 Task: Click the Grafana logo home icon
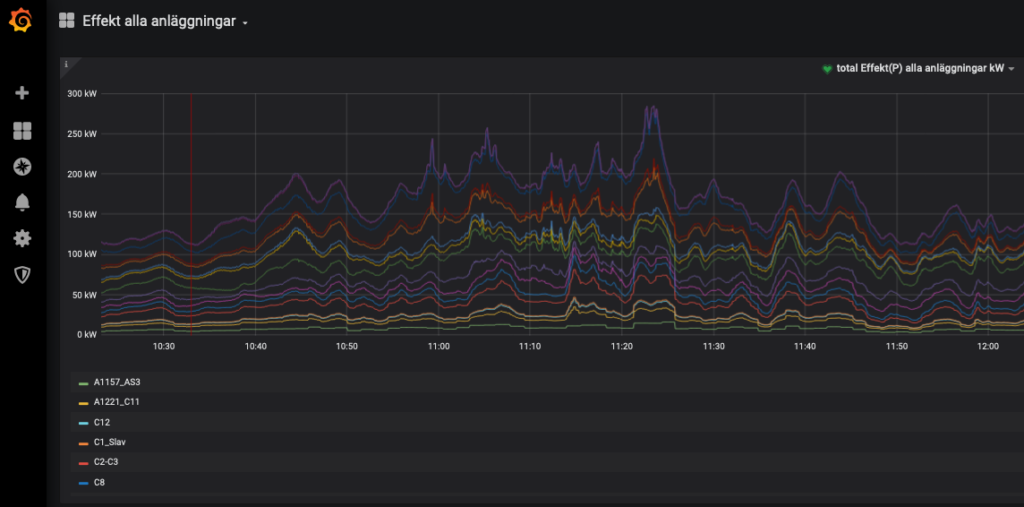point(22,21)
